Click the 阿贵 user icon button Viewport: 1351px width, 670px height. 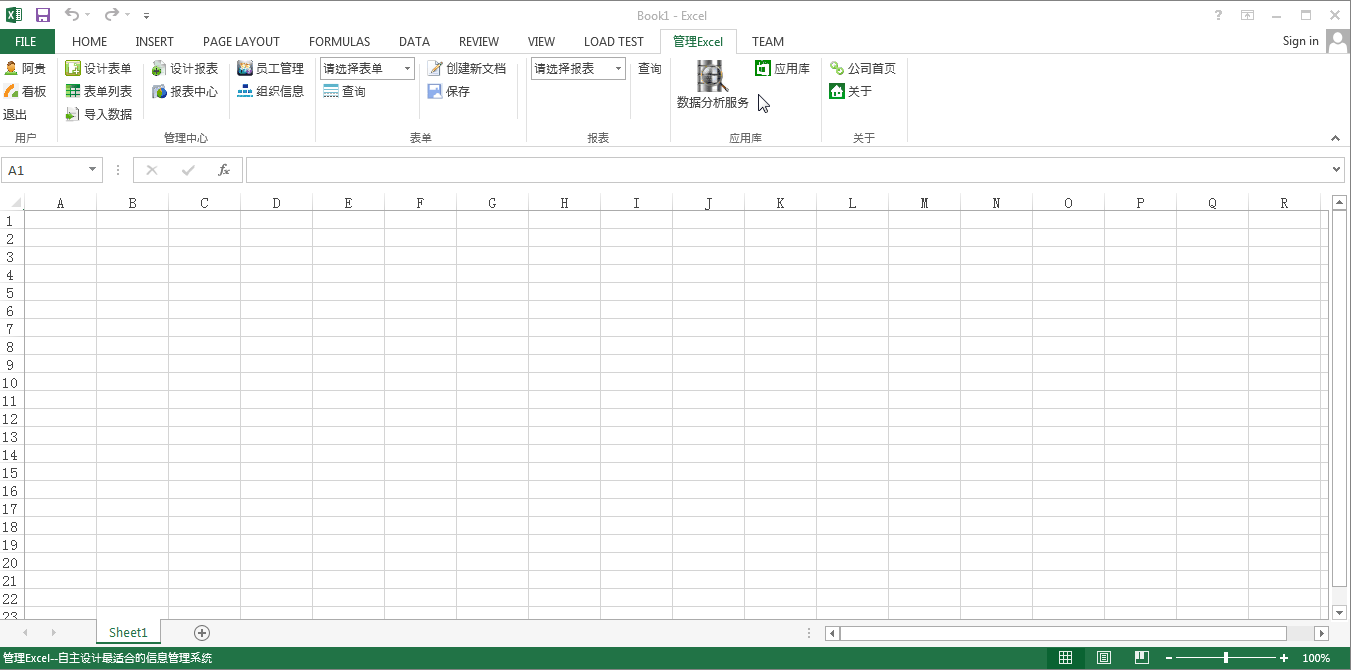(25, 69)
